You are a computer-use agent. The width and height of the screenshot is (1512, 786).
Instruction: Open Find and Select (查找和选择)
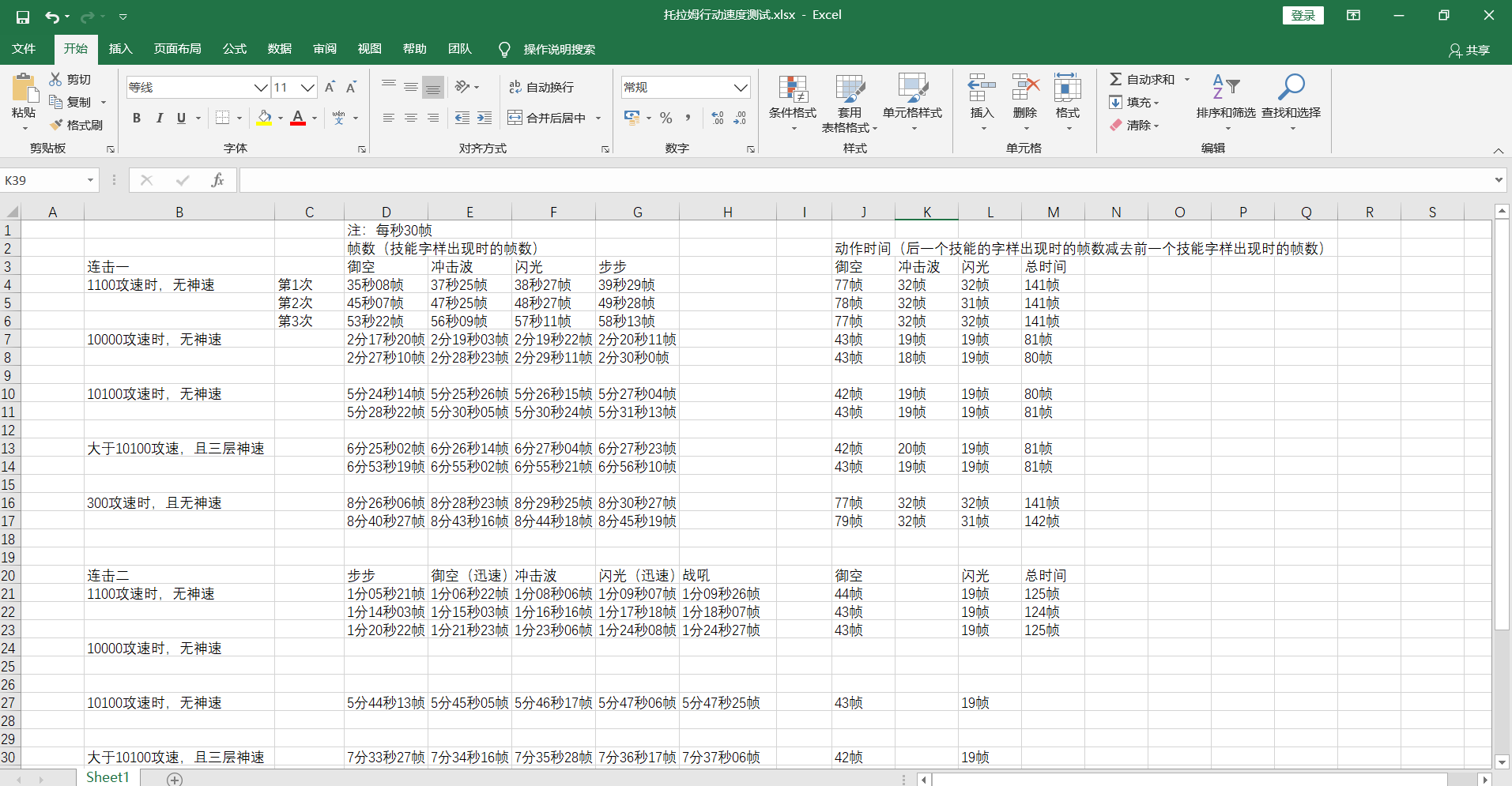click(1291, 103)
